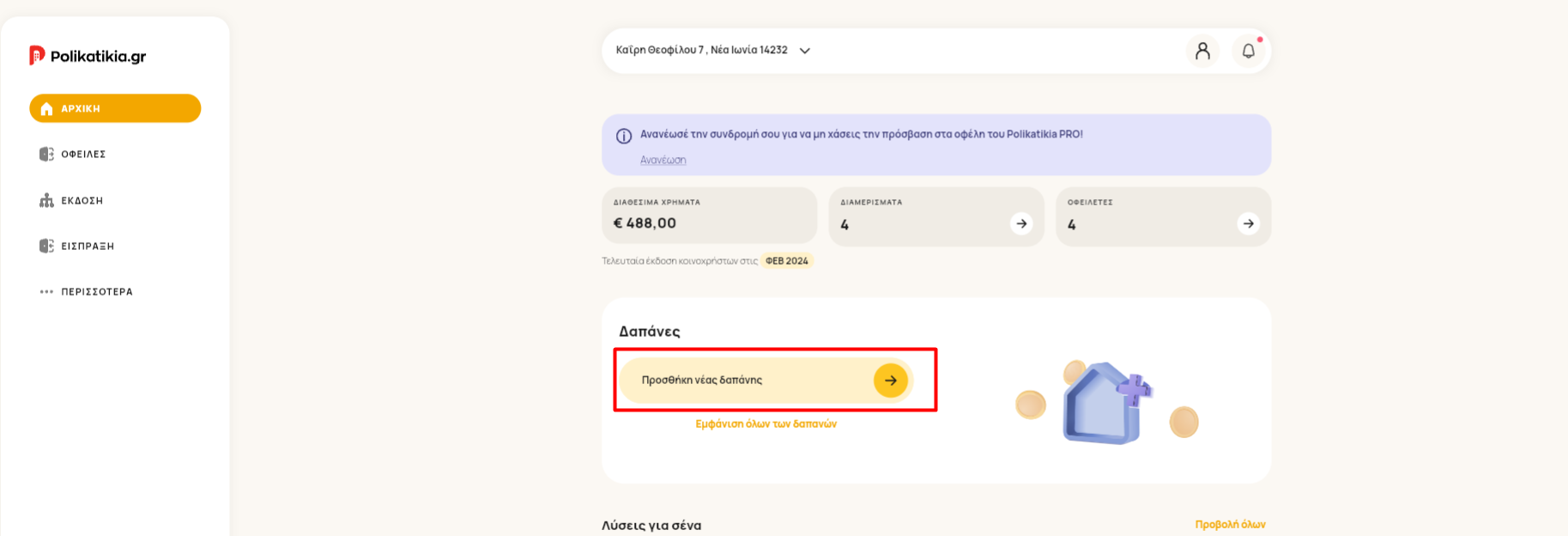Expand ΠΕΡΙΣΣΟΤΕΡΑ menu with three dots
The height and width of the screenshot is (536, 1568).
[x=86, y=292]
